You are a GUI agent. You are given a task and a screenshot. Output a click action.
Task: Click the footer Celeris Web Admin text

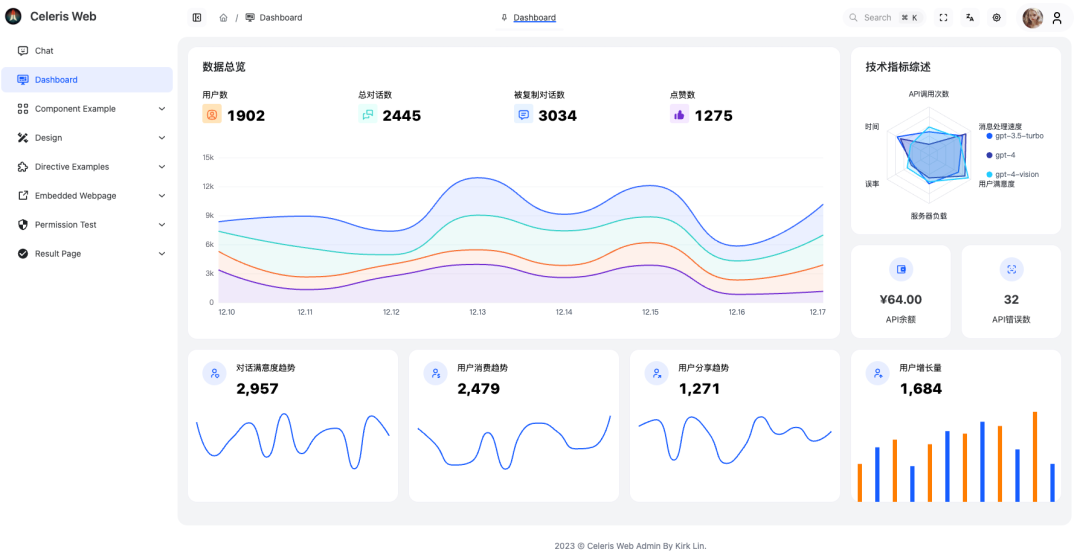tap(630, 546)
